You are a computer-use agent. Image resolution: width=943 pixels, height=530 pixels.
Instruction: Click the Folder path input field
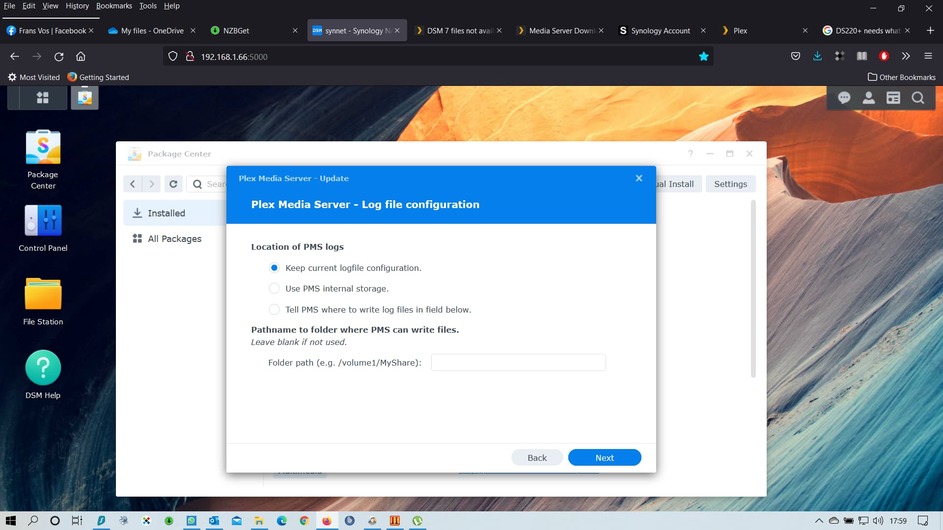(518, 363)
